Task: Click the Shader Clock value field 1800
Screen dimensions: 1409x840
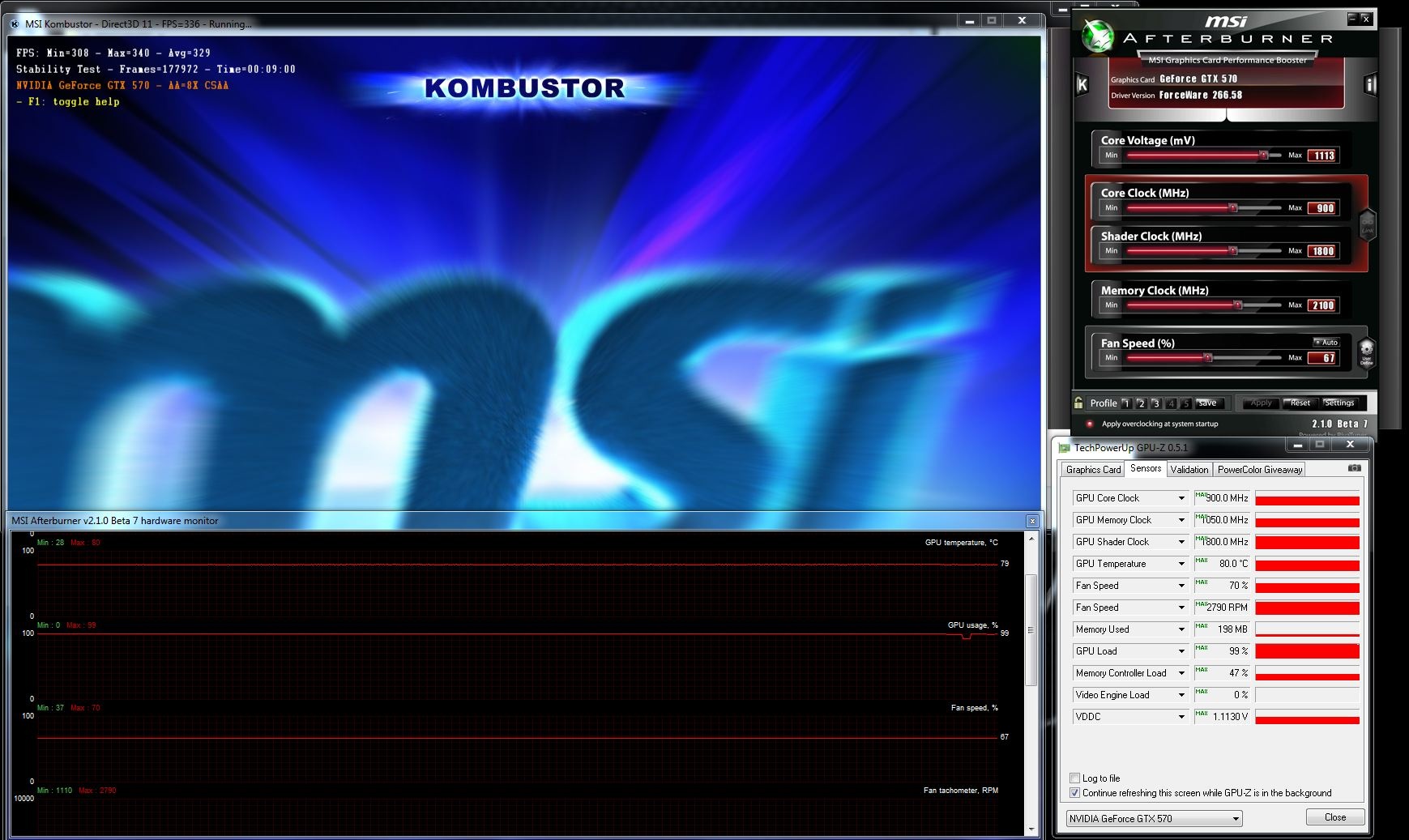Action: [1322, 251]
